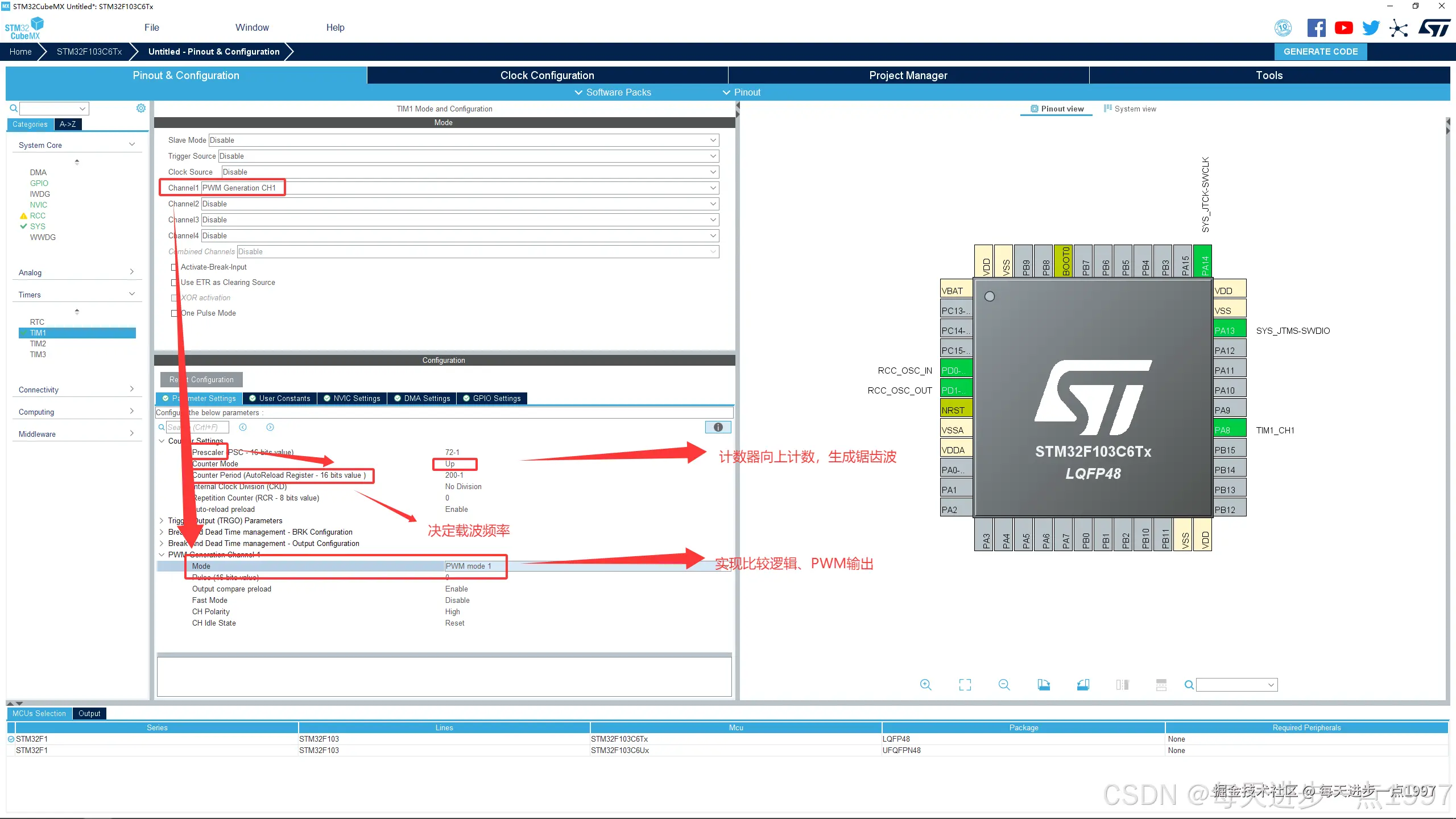Viewport: 1456px width, 819px height.
Task: Open the File menu
Action: tap(152, 27)
